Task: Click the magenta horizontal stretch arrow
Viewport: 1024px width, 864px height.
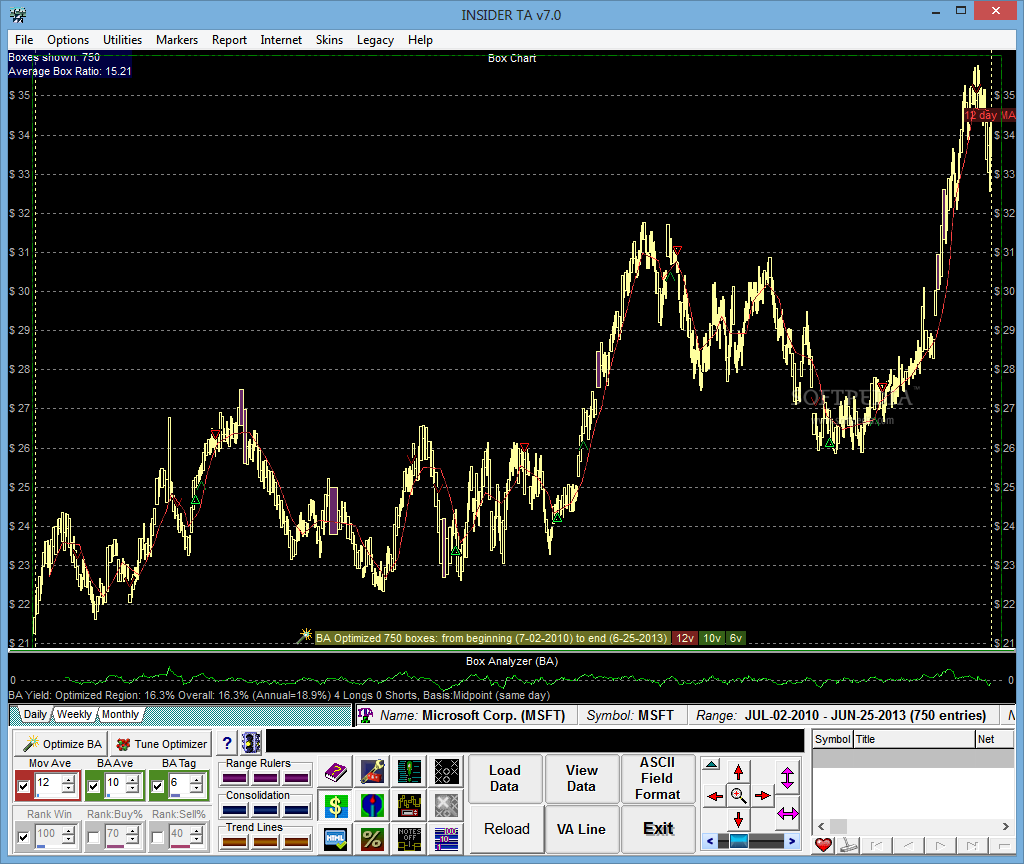Action: (x=788, y=814)
